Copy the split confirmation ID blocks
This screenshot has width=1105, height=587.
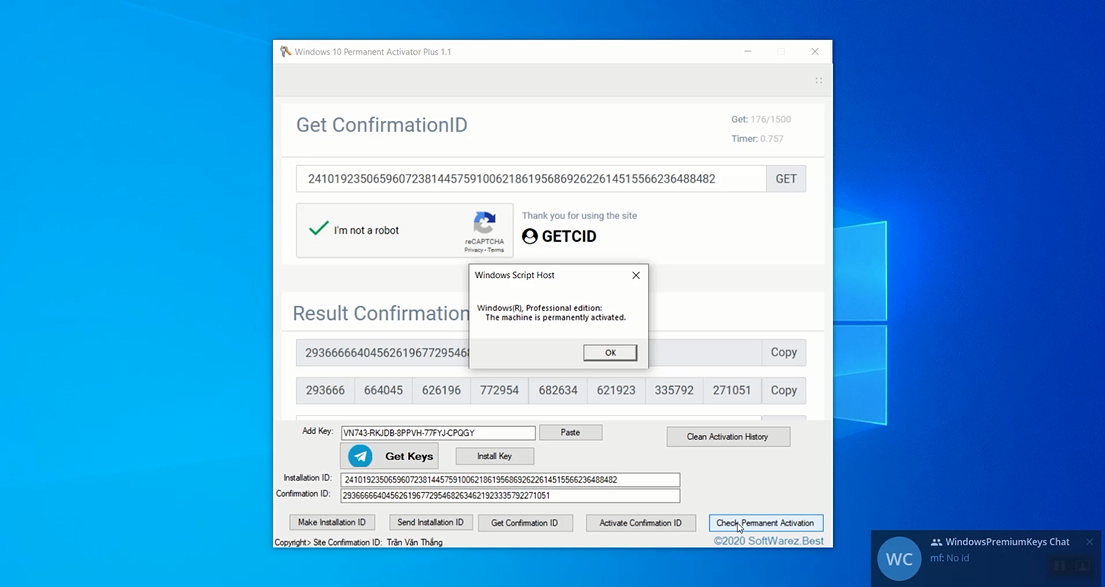[784, 390]
